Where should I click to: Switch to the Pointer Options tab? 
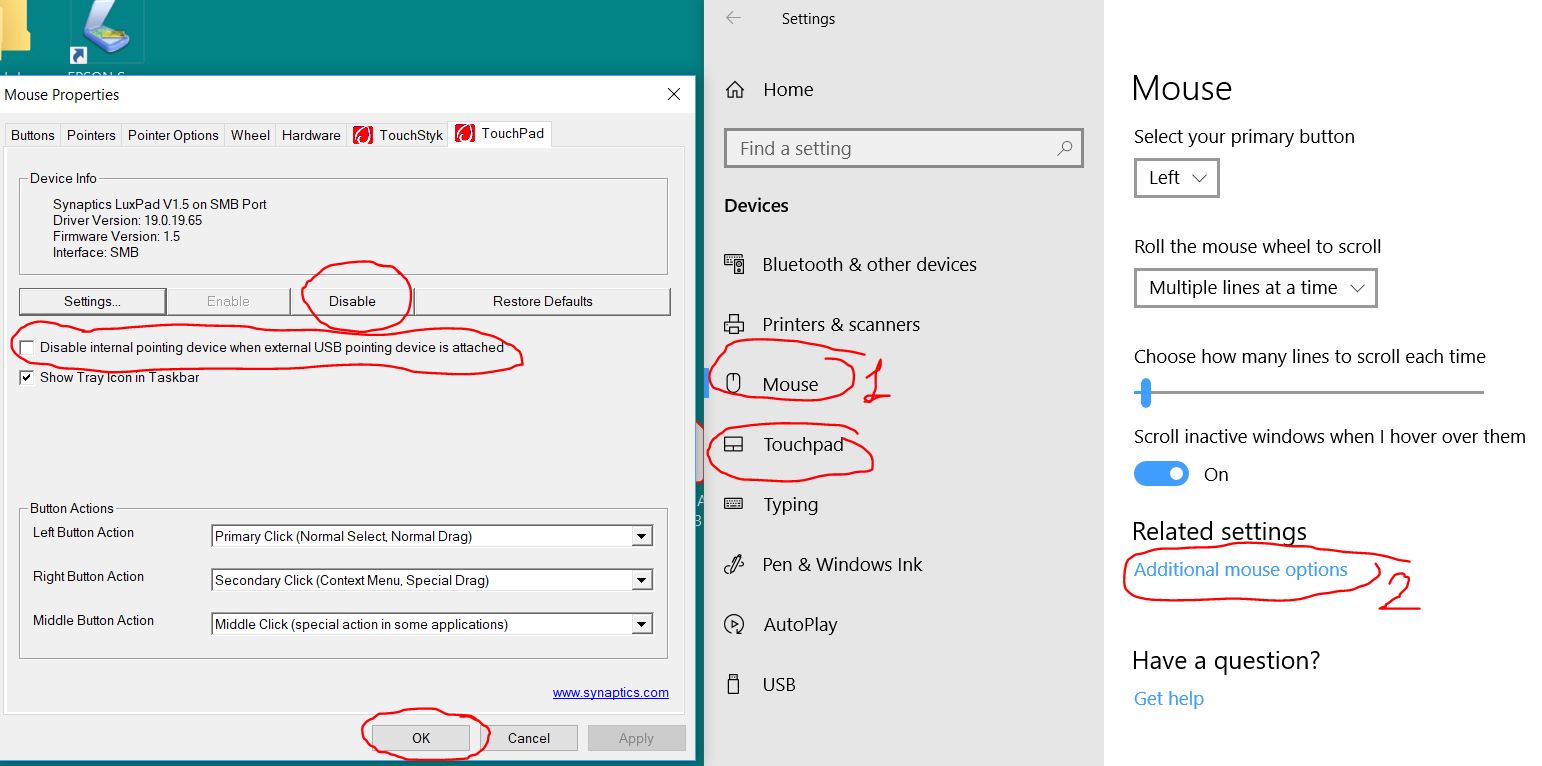point(173,135)
